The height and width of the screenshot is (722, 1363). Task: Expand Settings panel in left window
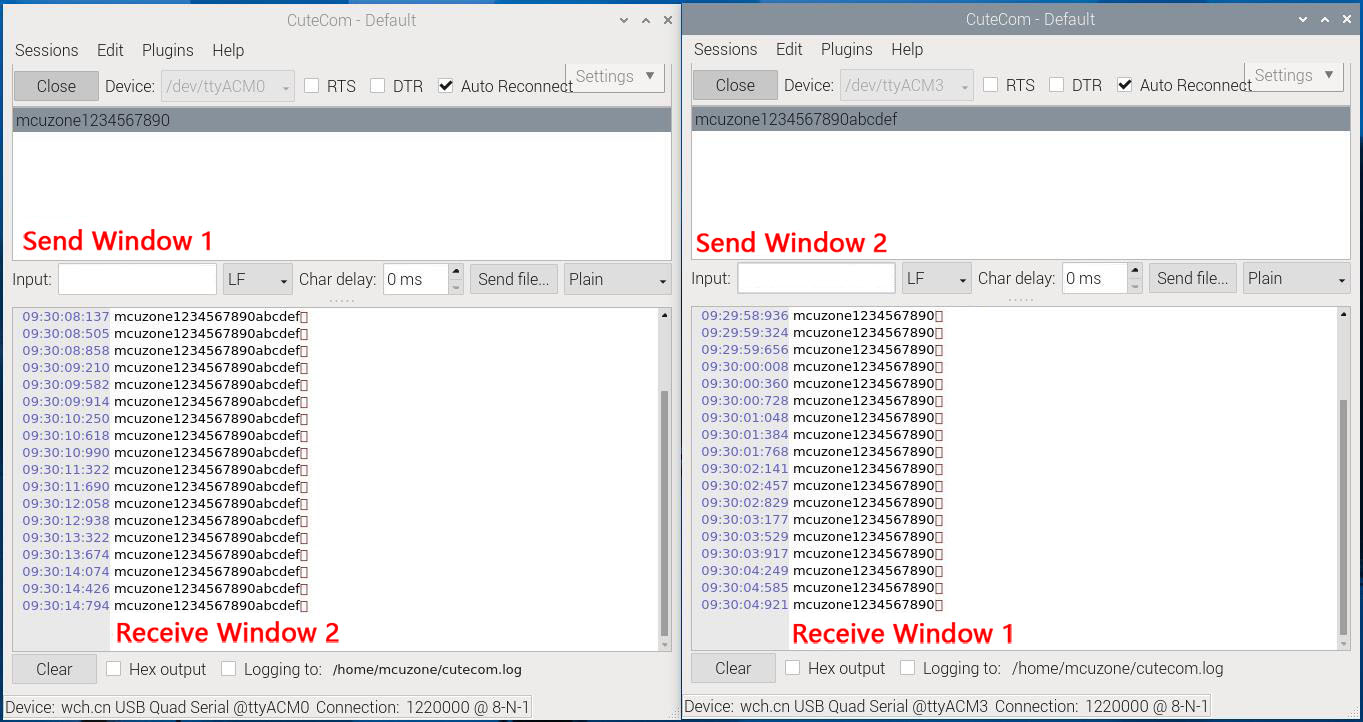pyautogui.click(x=615, y=77)
